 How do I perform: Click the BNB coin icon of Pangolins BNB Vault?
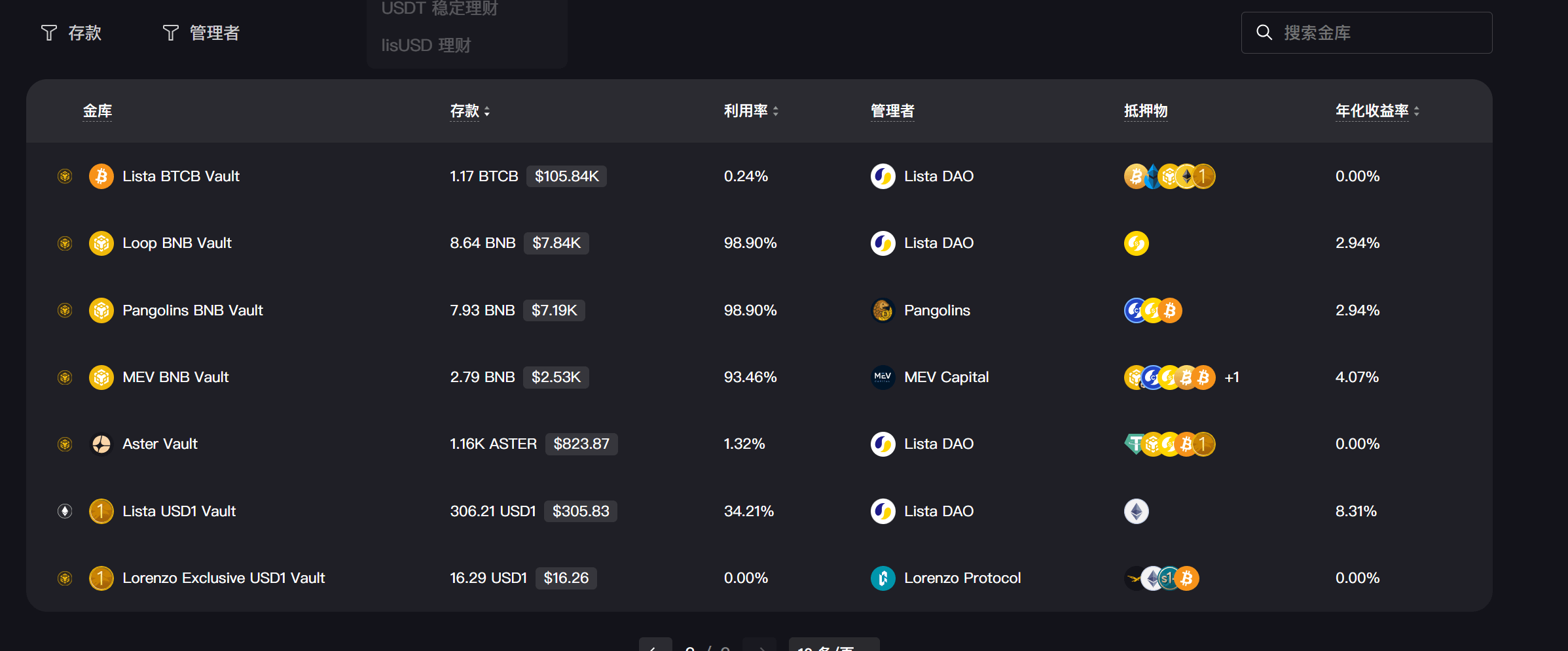tap(101, 310)
